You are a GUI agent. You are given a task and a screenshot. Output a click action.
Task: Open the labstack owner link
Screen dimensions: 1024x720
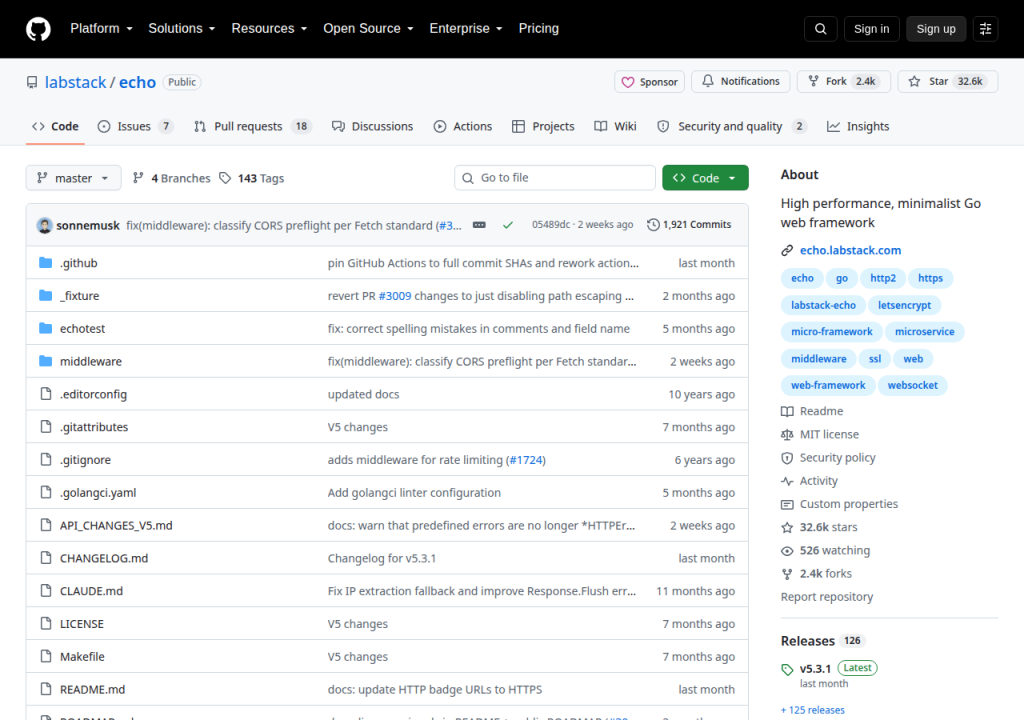(x=75, y=82)
